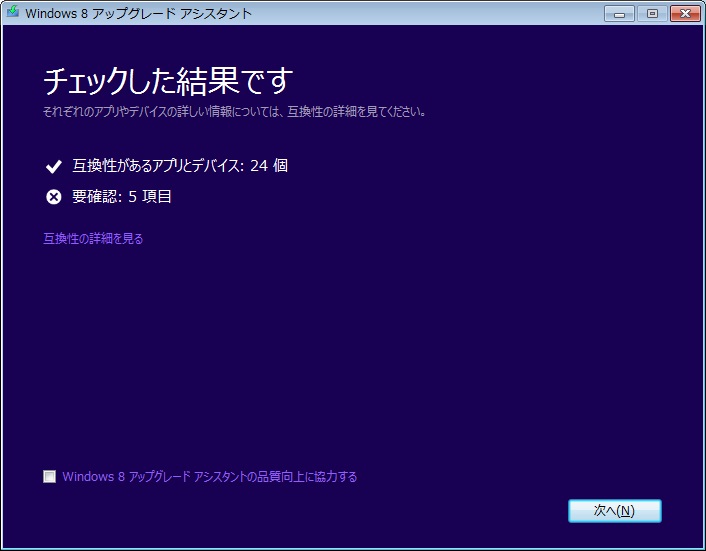Click the 次へ(N) button
The height and width of the screenshot is (551, 706).
[615, 510]
